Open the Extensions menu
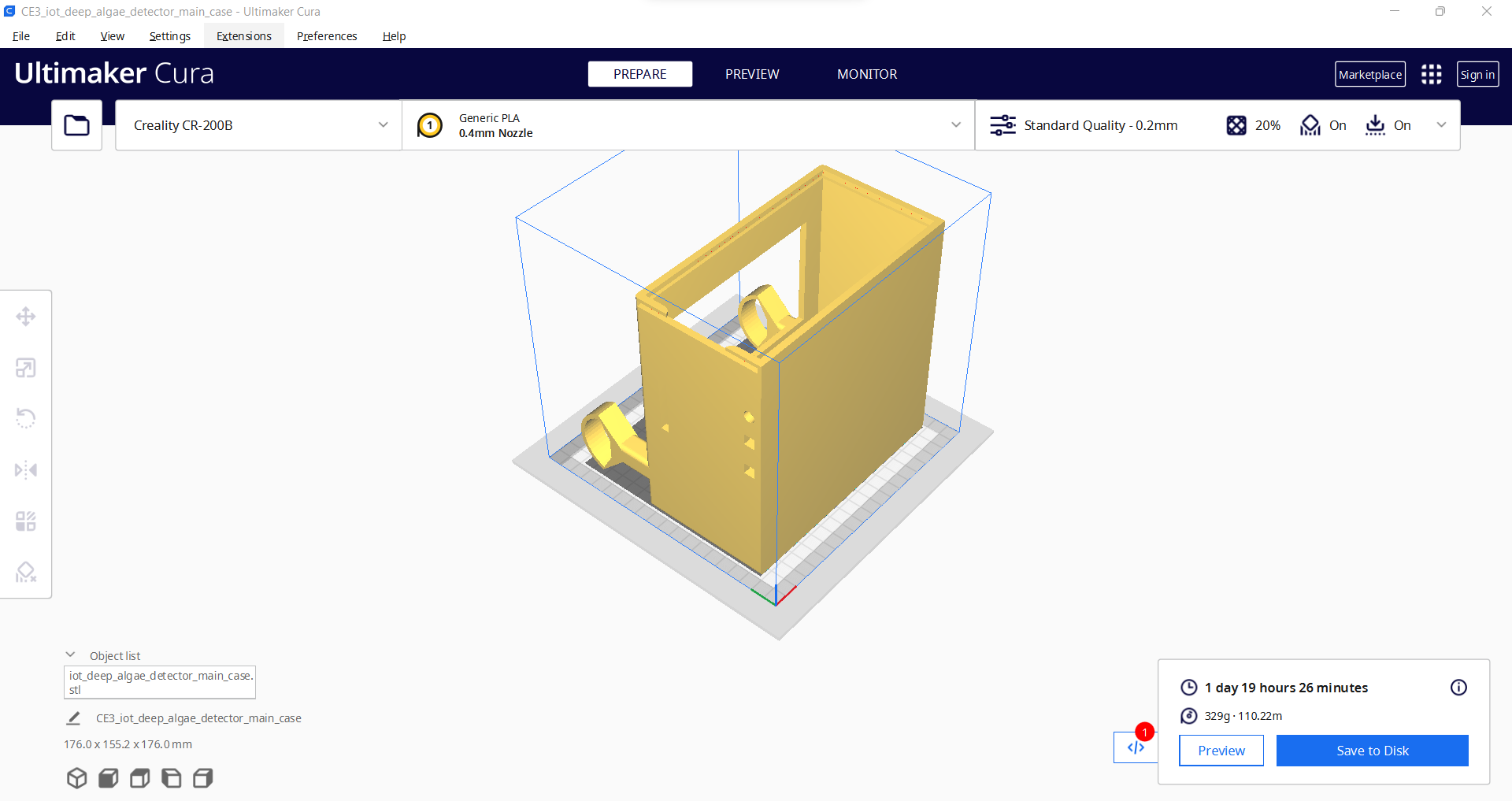 (x=244, y=36)
